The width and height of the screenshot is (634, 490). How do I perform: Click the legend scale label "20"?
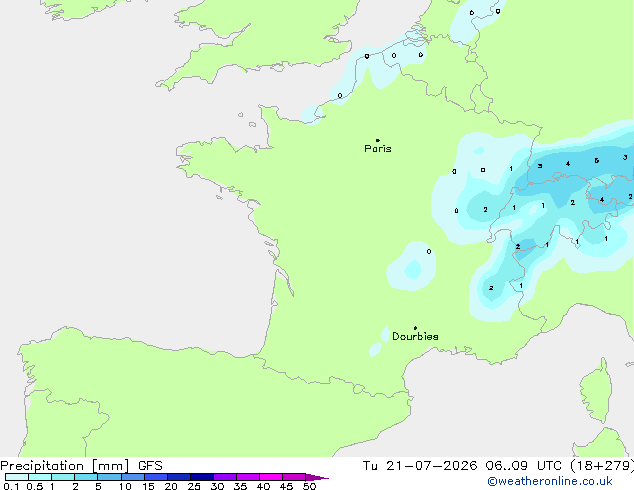[171, 486]
